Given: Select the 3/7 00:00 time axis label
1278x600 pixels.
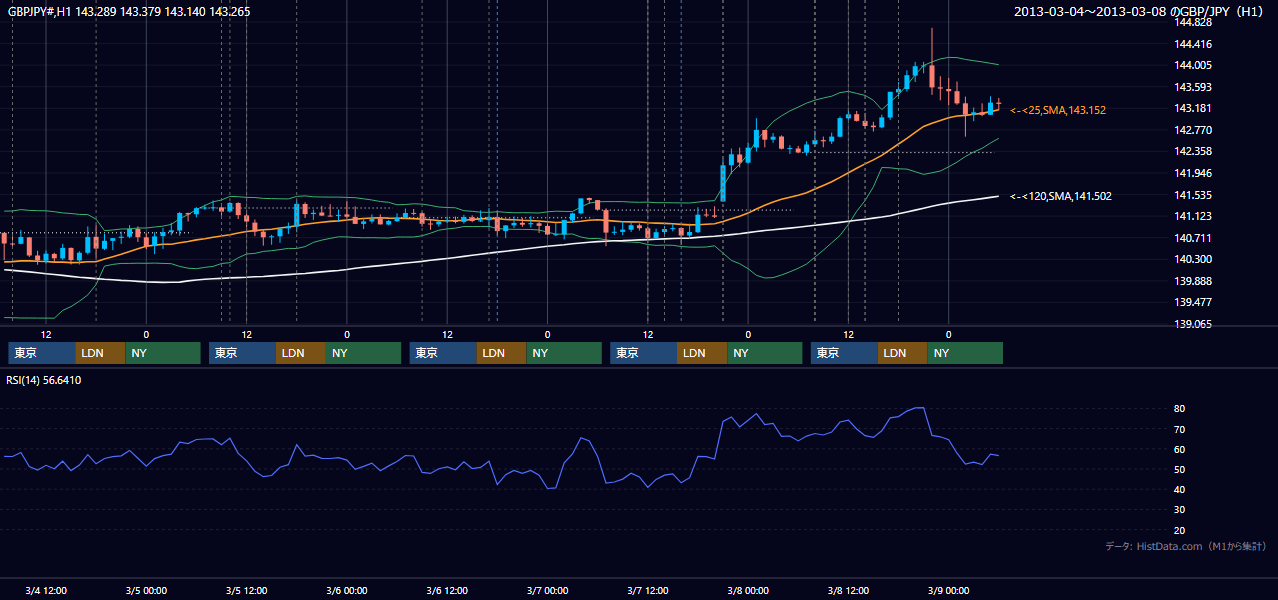Looking at the screenshot, I should [x=547, y=590].
